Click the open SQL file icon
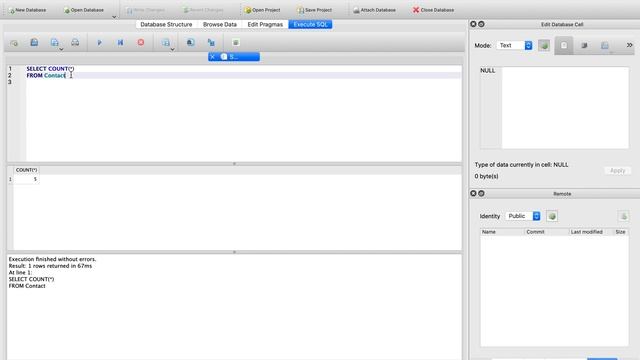The height and width of the screenshot is (360, 640). point(34,42)
